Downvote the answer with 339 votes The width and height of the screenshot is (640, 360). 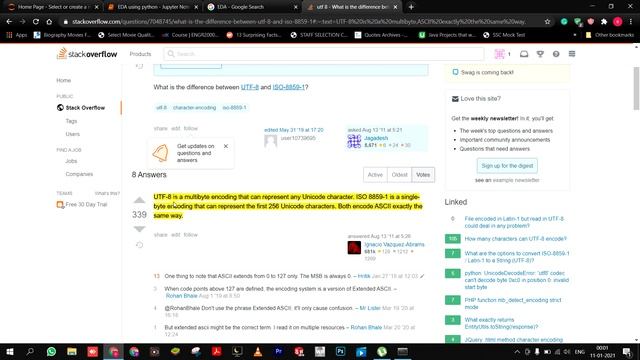point(139,229)
